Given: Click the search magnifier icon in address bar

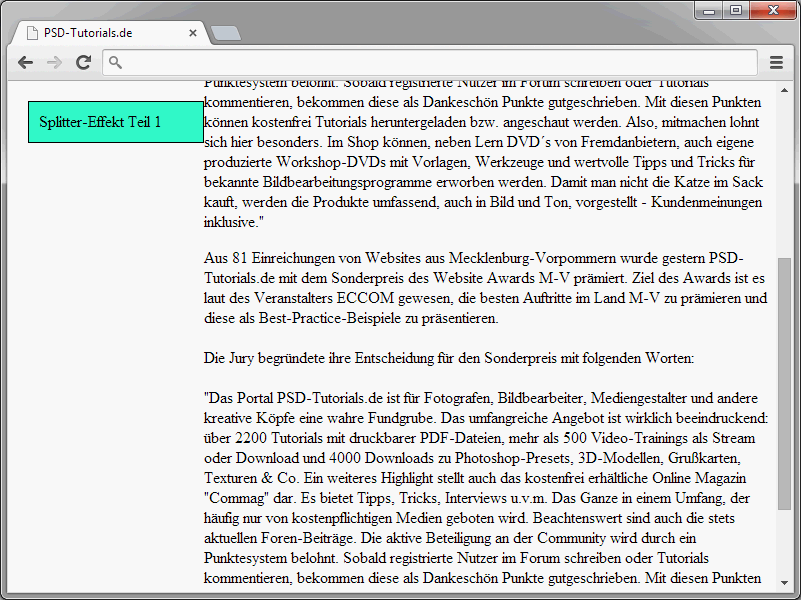Looking at the screenshot, I should tap(115, 62).
